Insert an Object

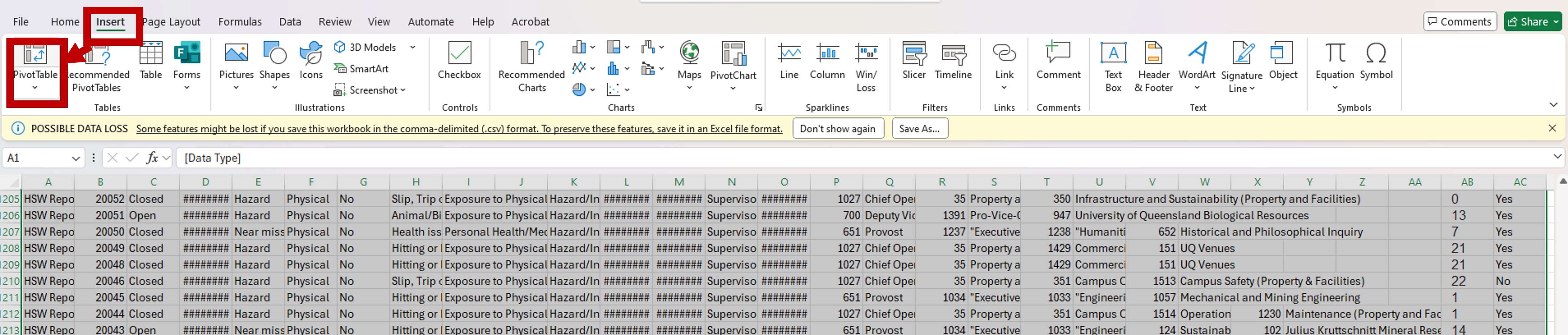click(x=1283, y=61)
